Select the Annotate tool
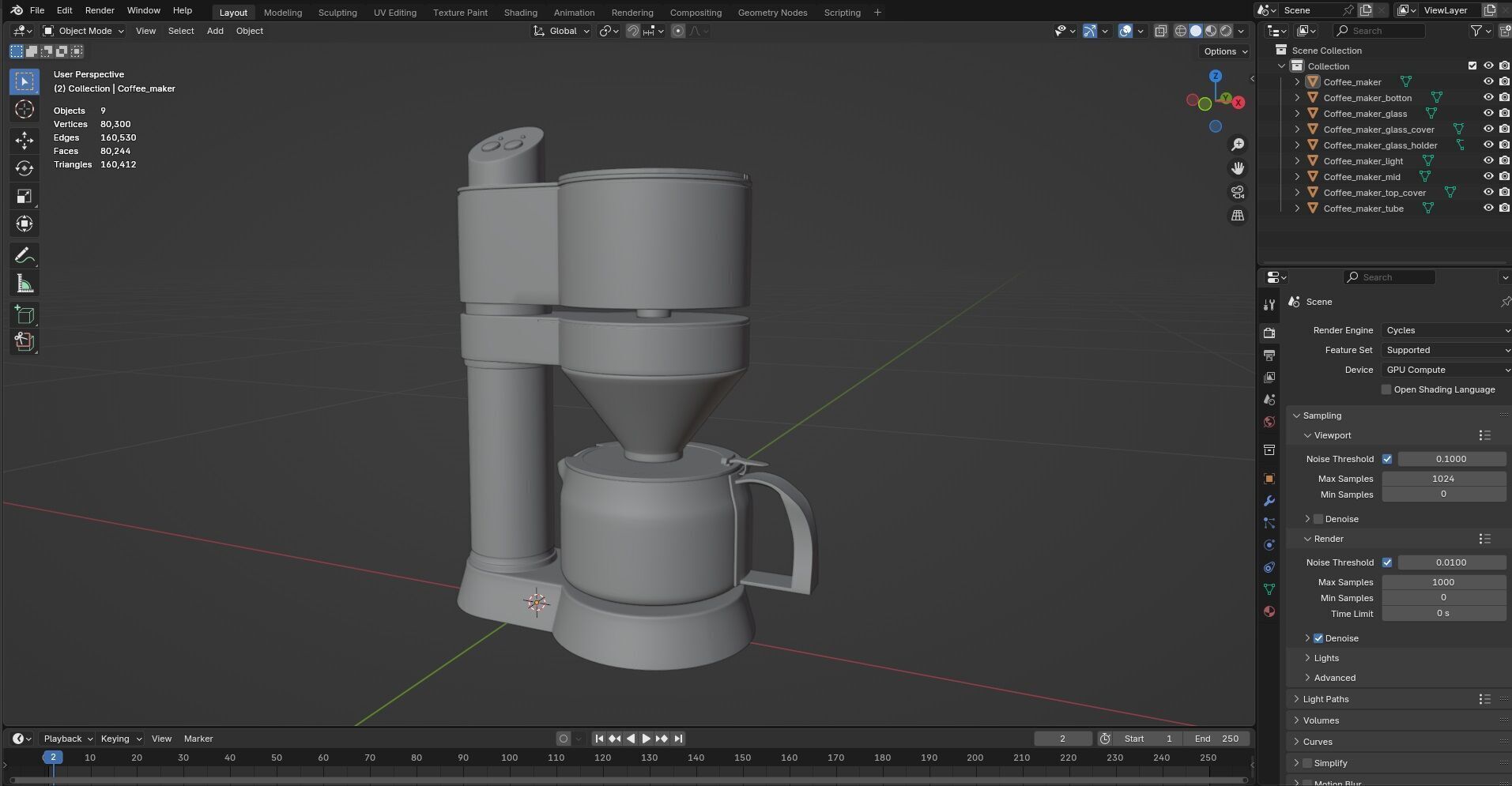1512x786 pixels. point(25,255)
